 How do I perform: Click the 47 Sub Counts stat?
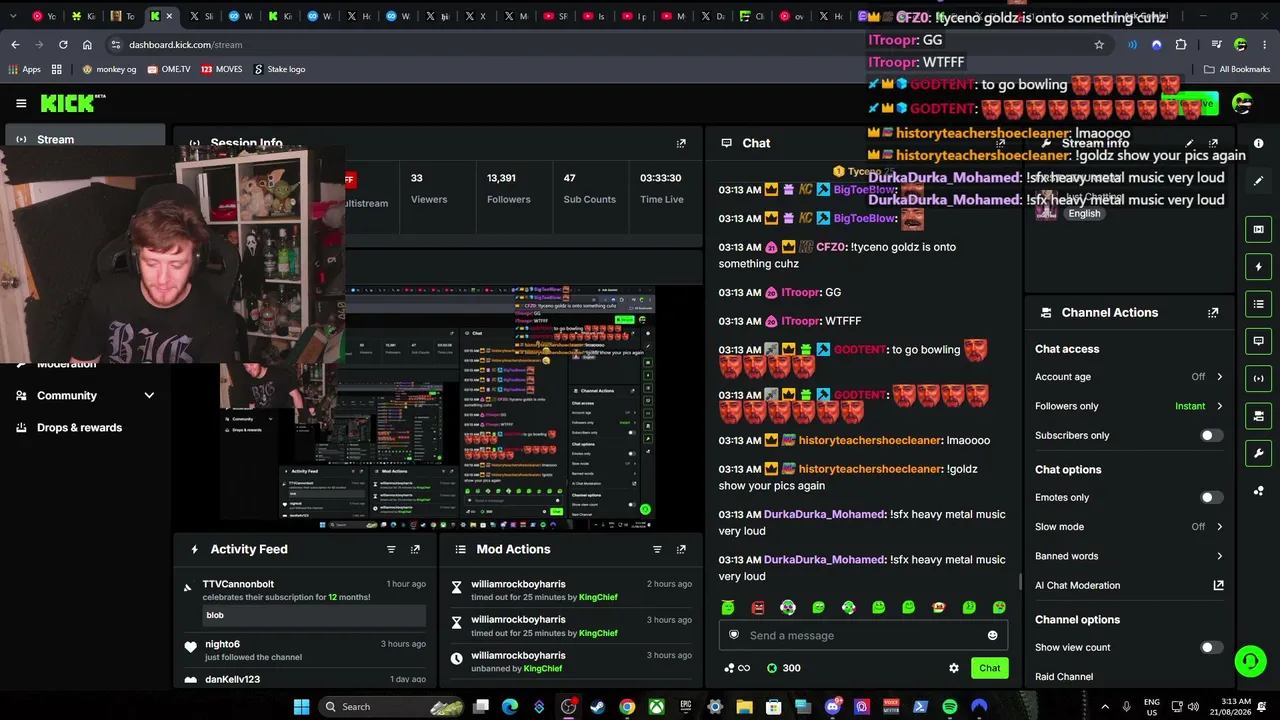point(589,188)
